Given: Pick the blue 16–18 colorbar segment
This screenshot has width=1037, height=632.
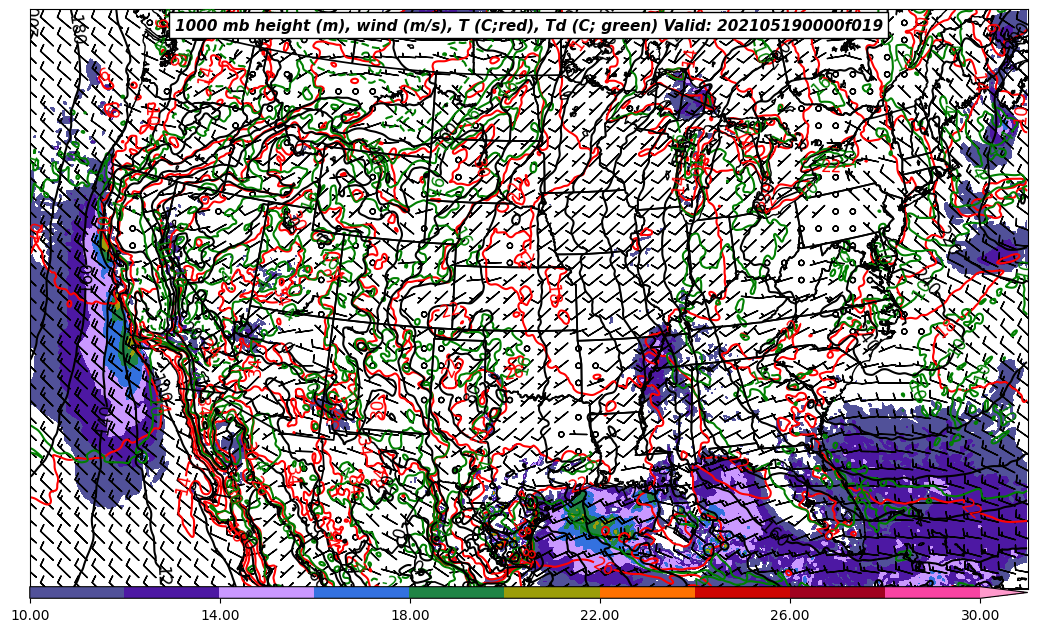Looking at the screenshot, I should [x=362, y=592].
